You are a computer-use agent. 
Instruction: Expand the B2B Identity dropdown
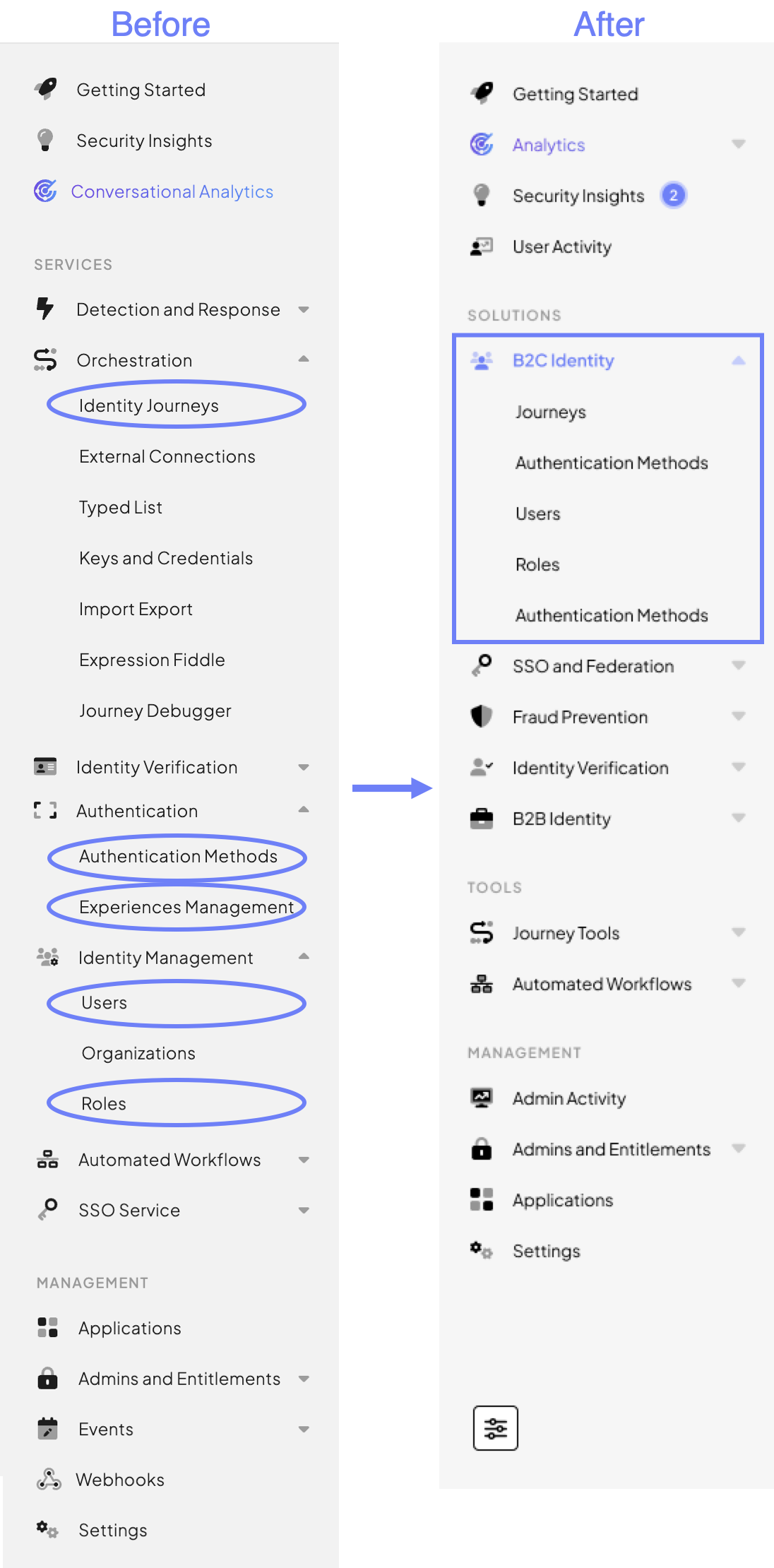[739, 819]
